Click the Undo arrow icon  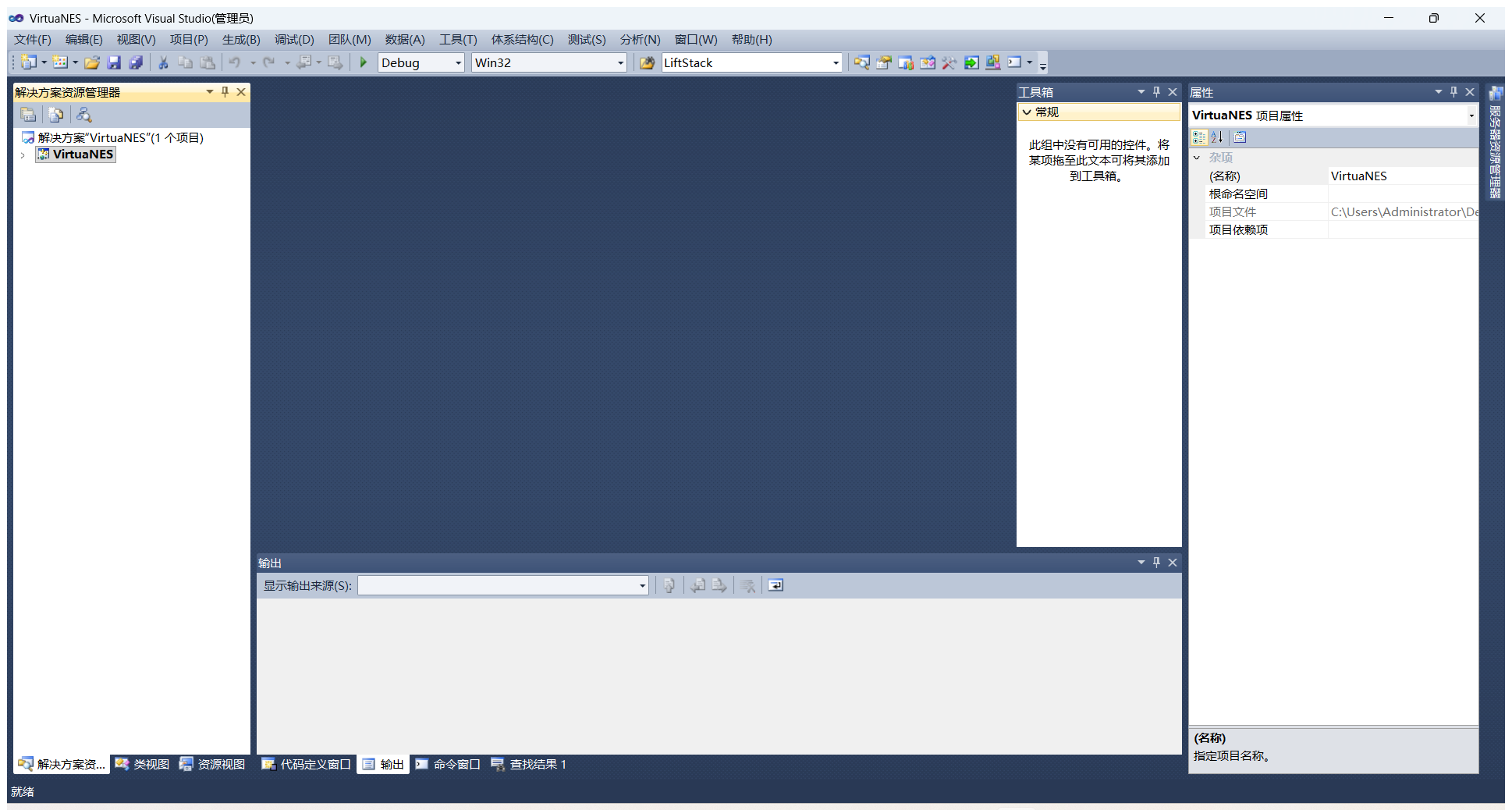[x=235, y=62]
